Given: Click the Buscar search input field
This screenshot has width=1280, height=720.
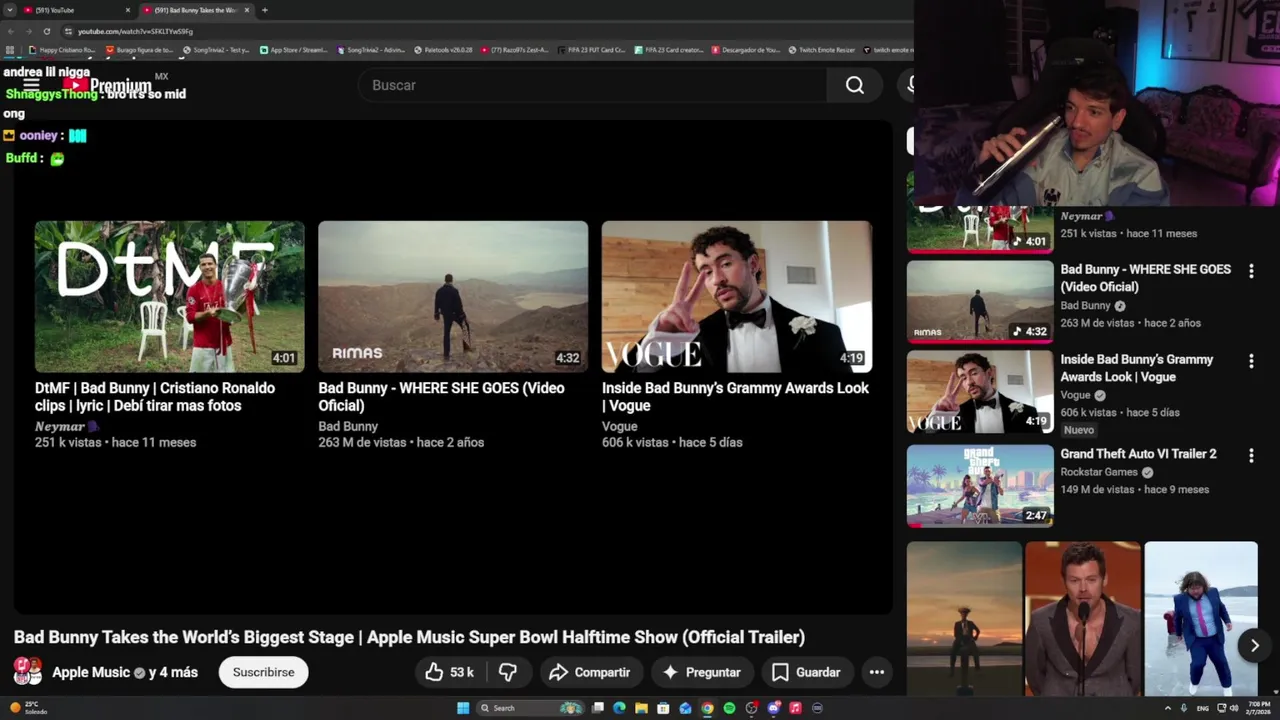Looking at the screenshot, I should coord(592,85).
